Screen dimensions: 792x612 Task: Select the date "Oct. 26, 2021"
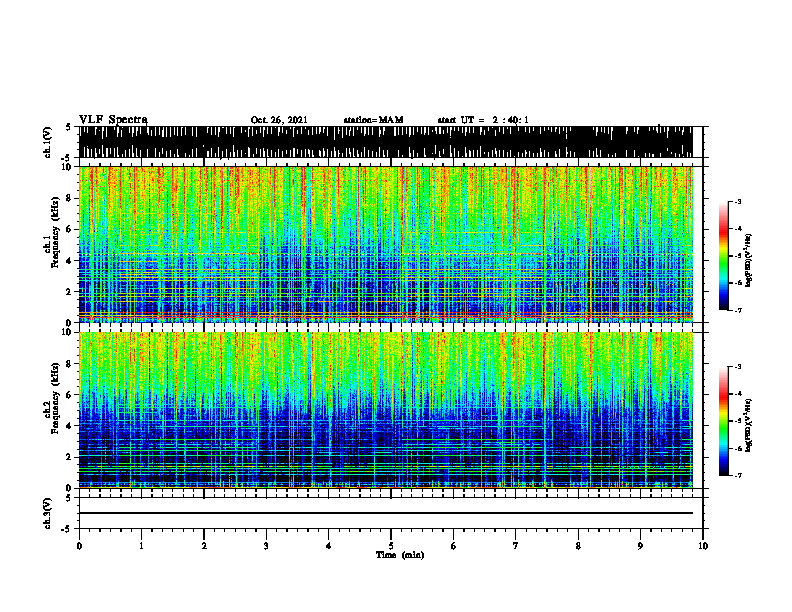(x=279, y=120)
